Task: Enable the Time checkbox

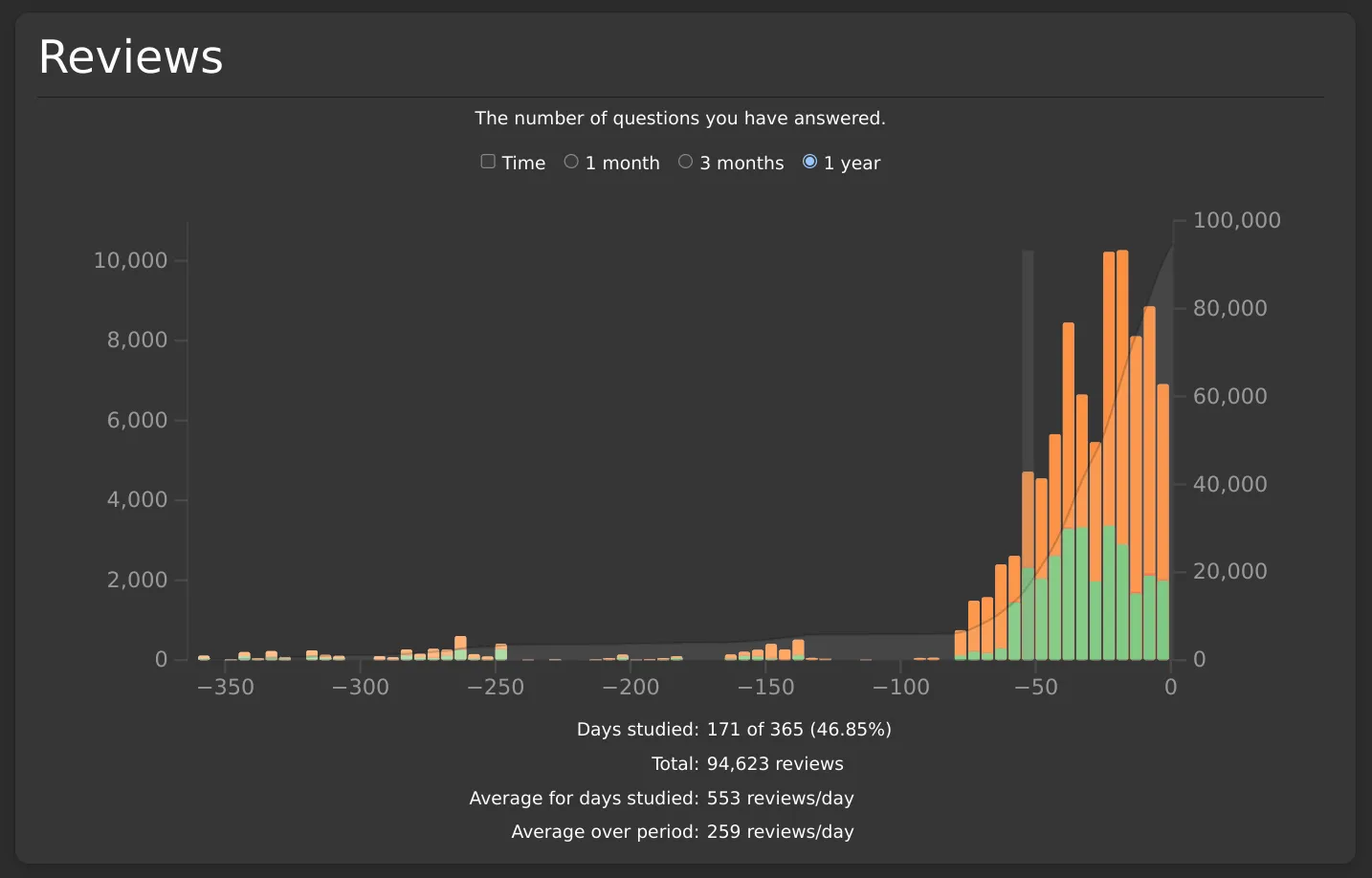Action: (488, 162)
